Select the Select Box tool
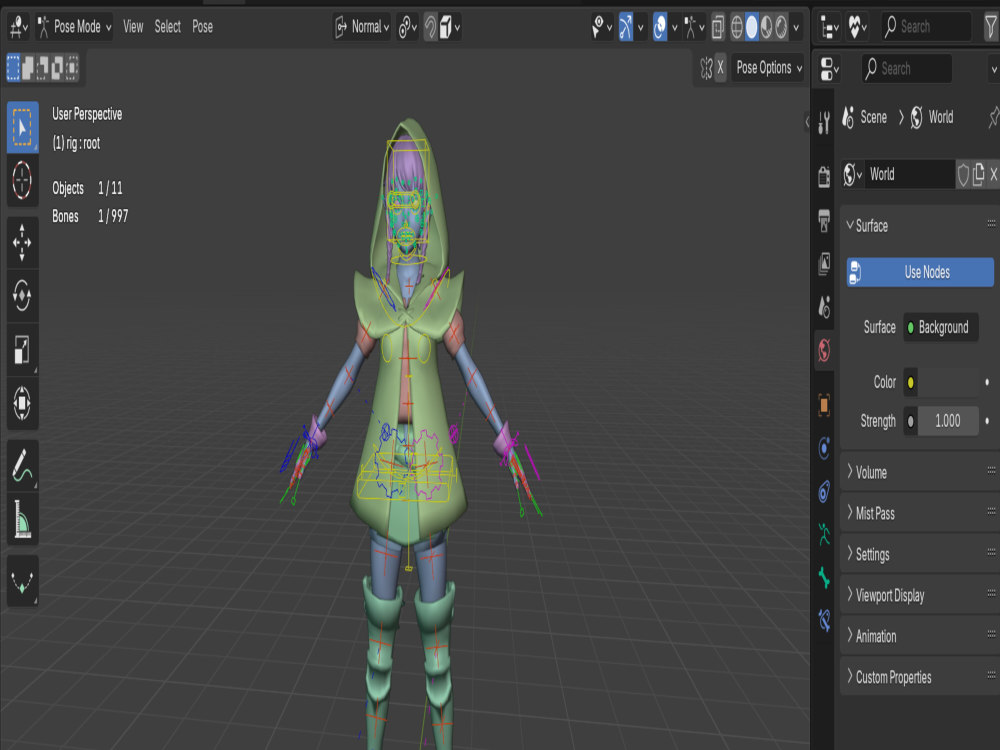This screenshot has height=750, width=1000. (x=22, y=127)
